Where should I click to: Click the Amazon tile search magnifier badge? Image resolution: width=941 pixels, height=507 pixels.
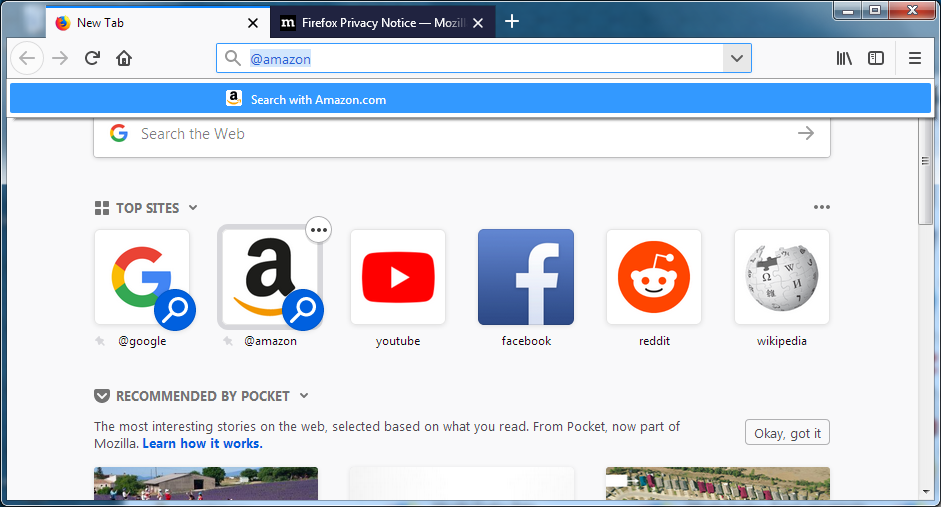tap(303, 310)
